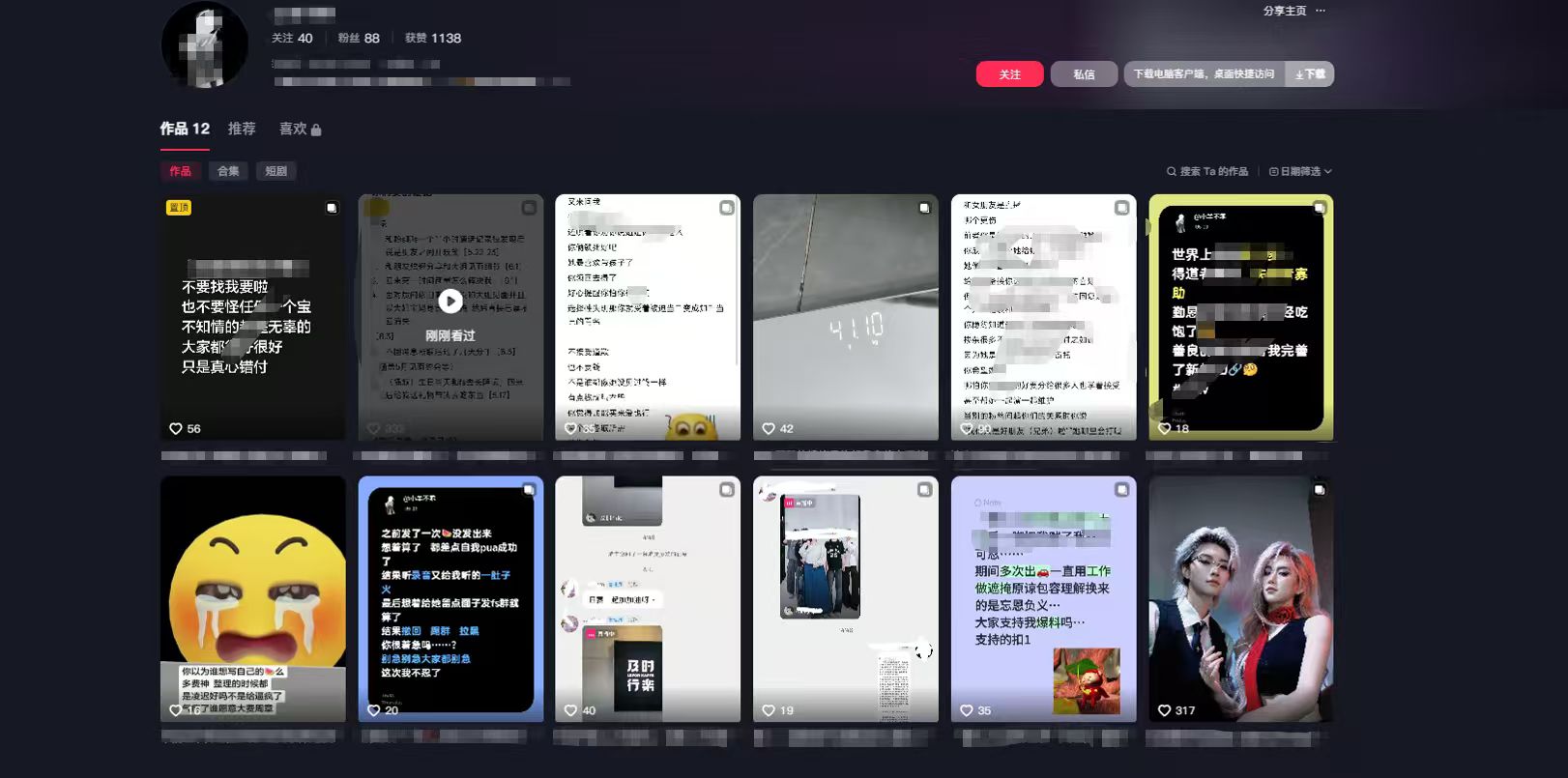Click image-set icon on 大家支持我爆料吗 post
The image size is (1568, 778).
[x=1121, y=490]
